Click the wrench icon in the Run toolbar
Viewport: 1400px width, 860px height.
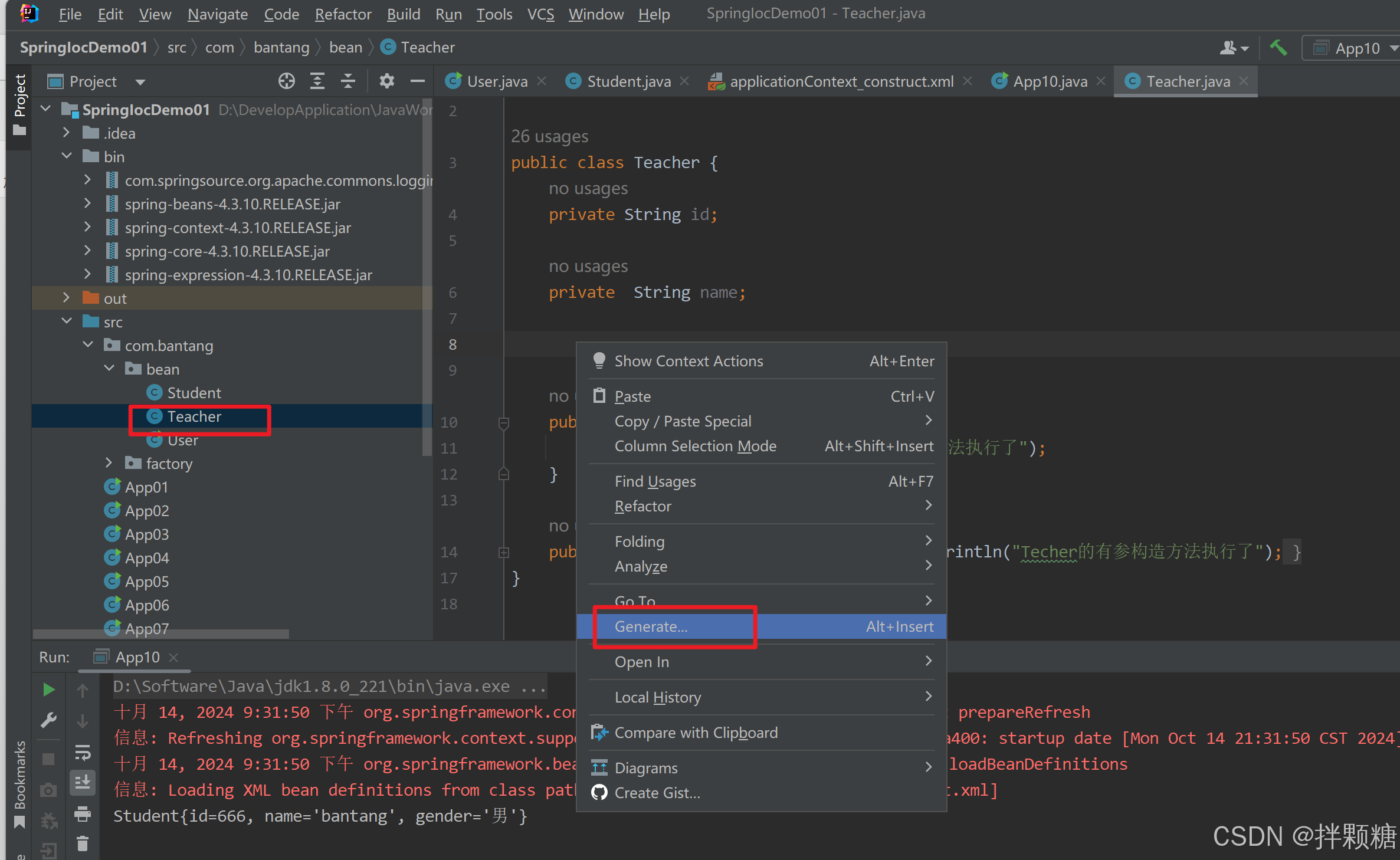(49, 720)
